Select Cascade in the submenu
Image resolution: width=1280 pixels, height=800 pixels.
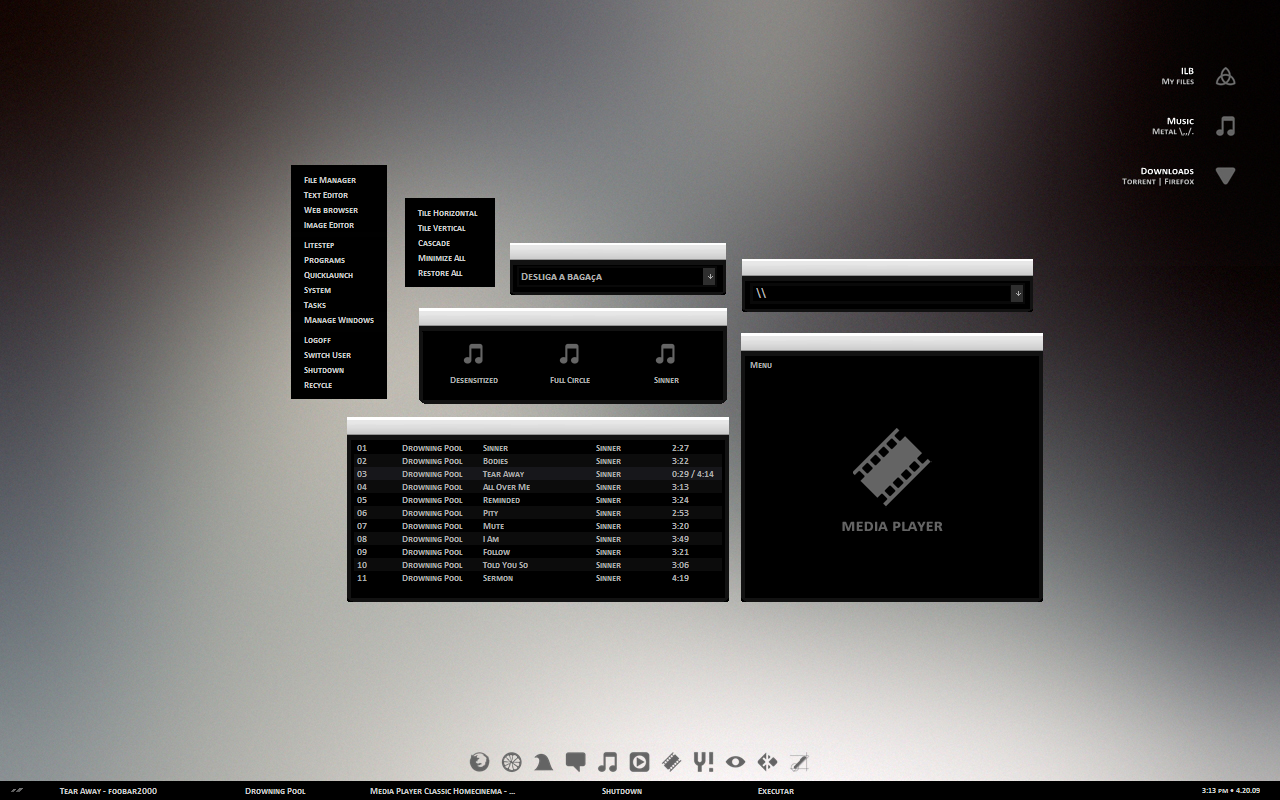(x=434, y=243)
